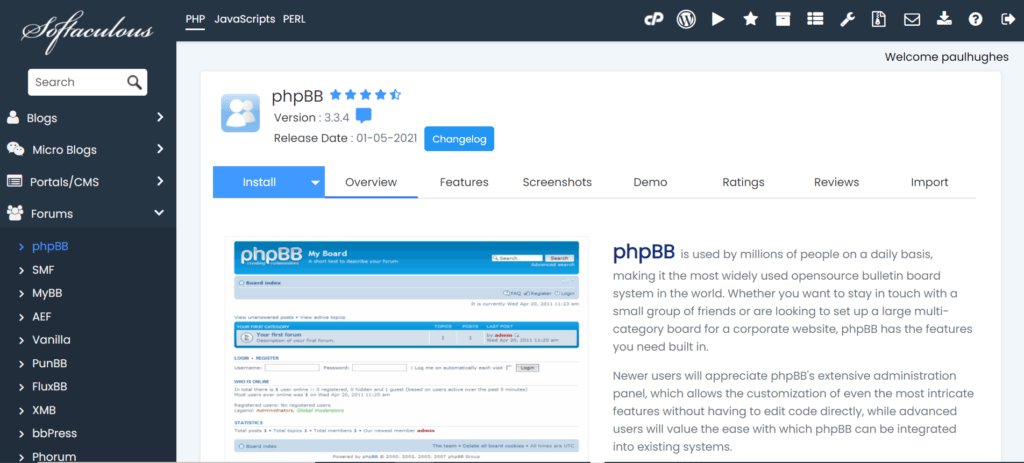Image resolution: width=1024 pixels, height=463 pixels.
Task: Open the installations box icon
Action: tap(782, 20)
